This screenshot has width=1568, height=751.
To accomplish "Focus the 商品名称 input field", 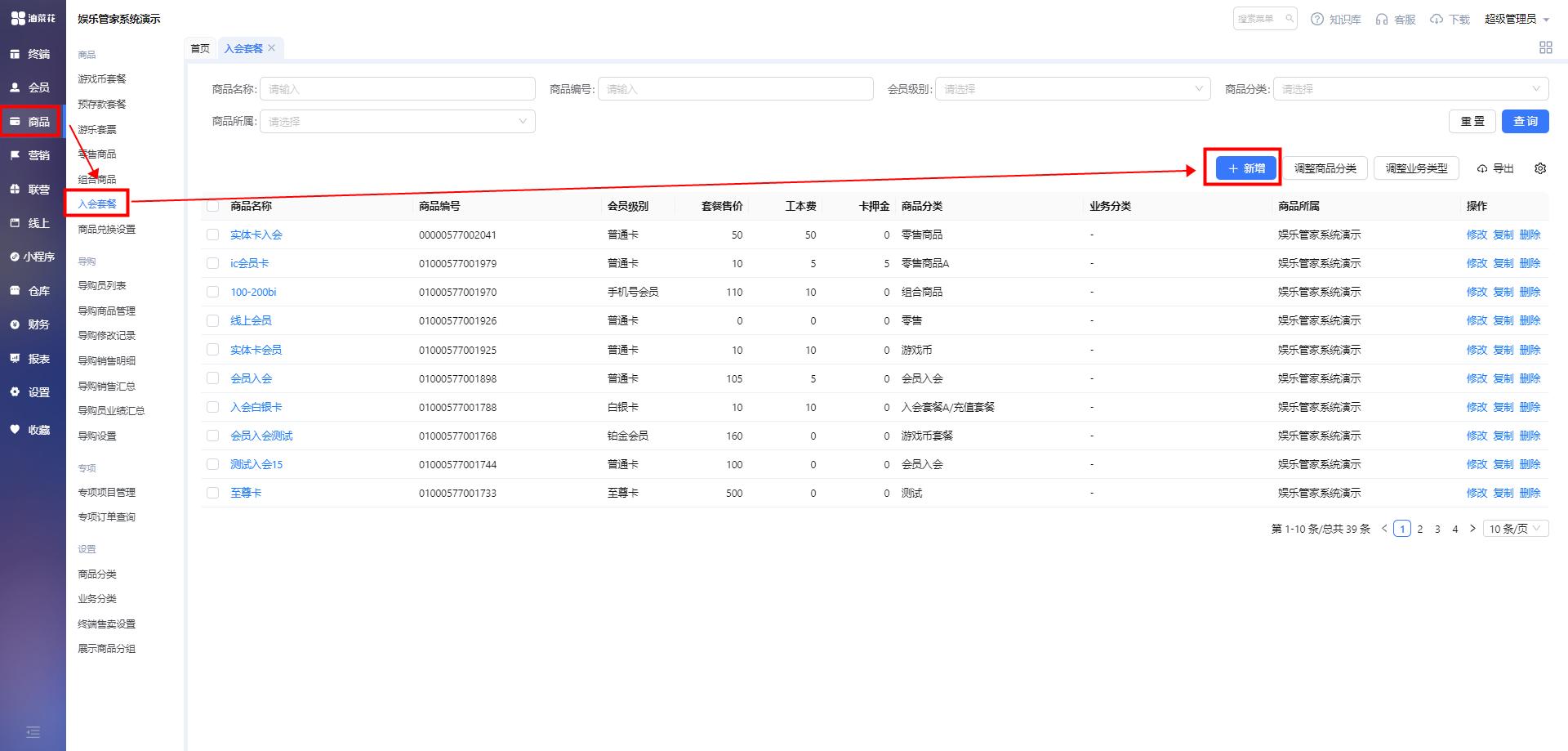I will pyautogui.click(x=398, y=89).
